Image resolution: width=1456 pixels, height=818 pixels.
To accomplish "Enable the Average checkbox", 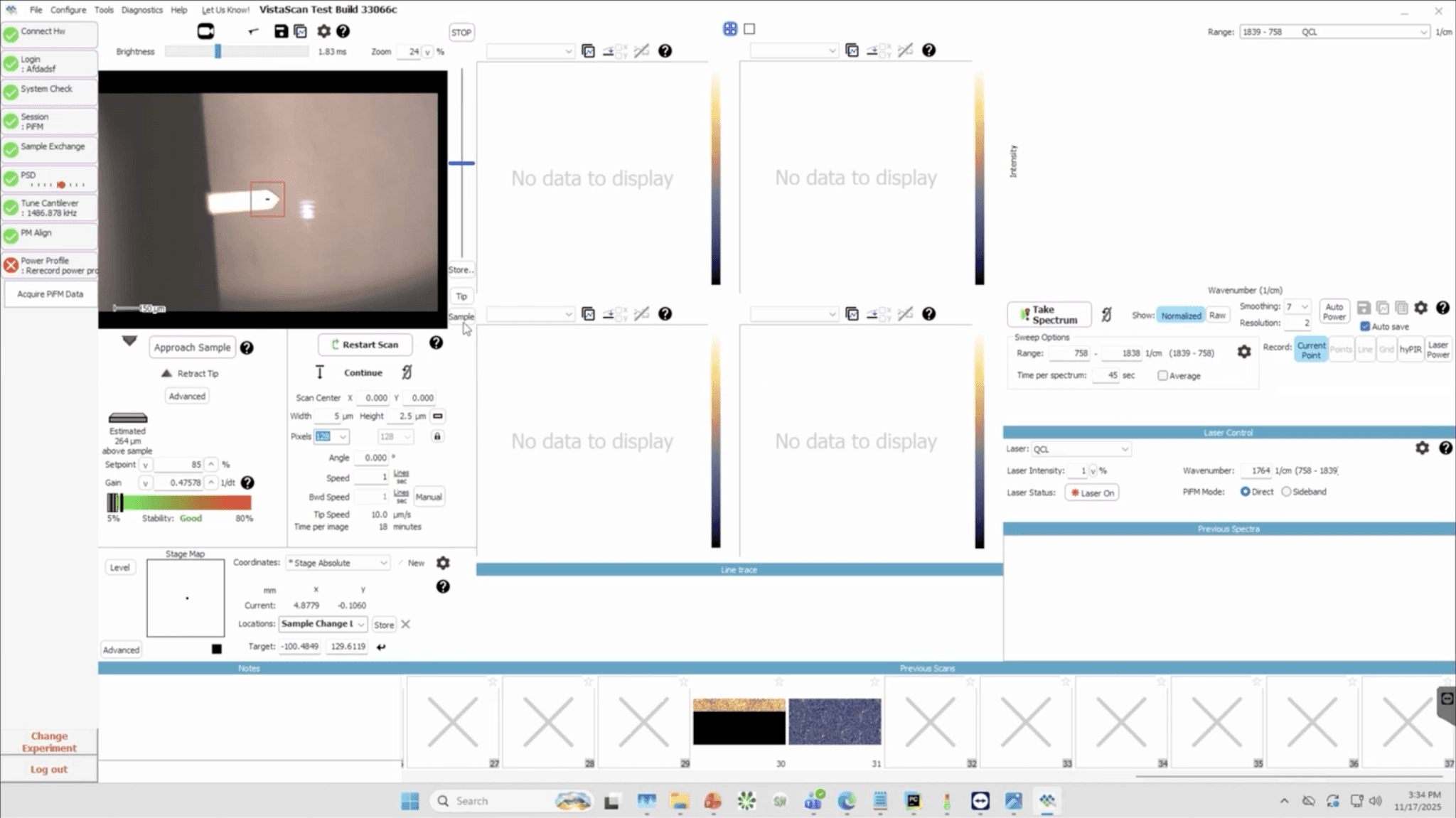I will [1162, 375].
